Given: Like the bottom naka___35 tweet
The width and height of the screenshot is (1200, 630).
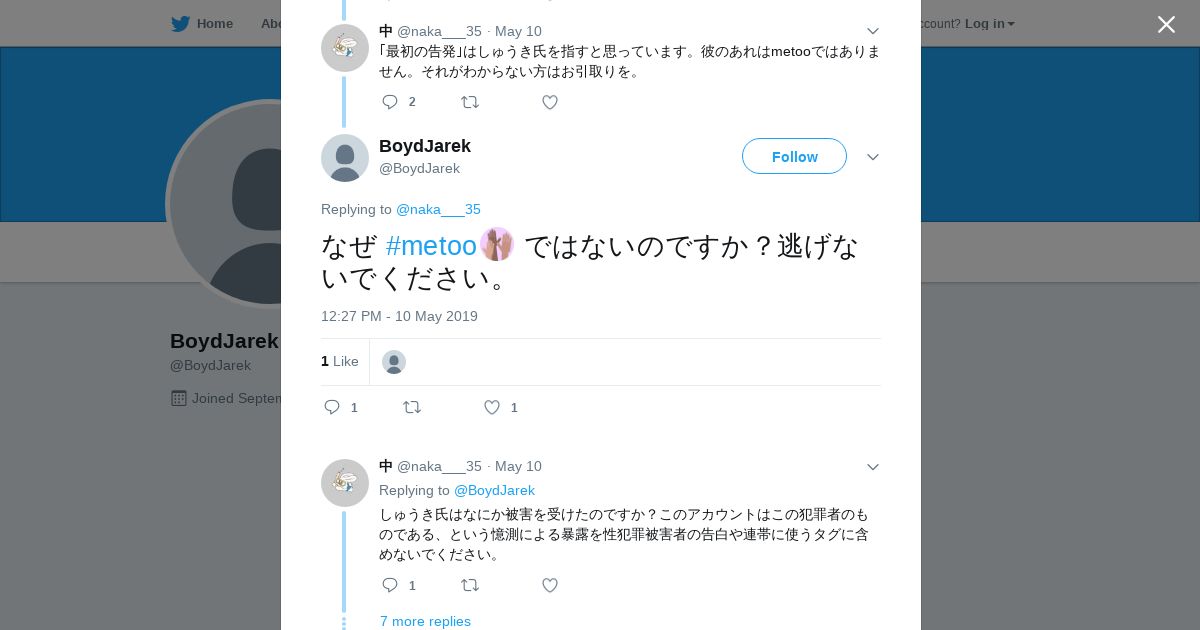Looking at the screenshot, I should pos(550,585).
